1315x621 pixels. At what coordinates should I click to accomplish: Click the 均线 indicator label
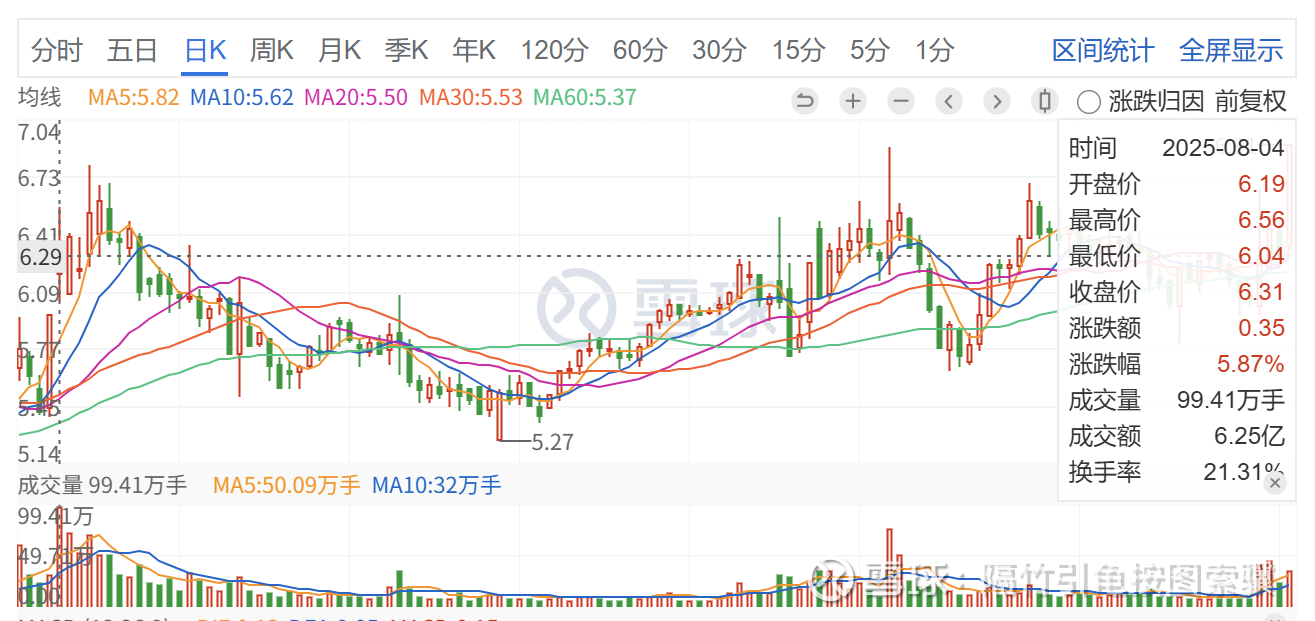(x=40, y=98)
